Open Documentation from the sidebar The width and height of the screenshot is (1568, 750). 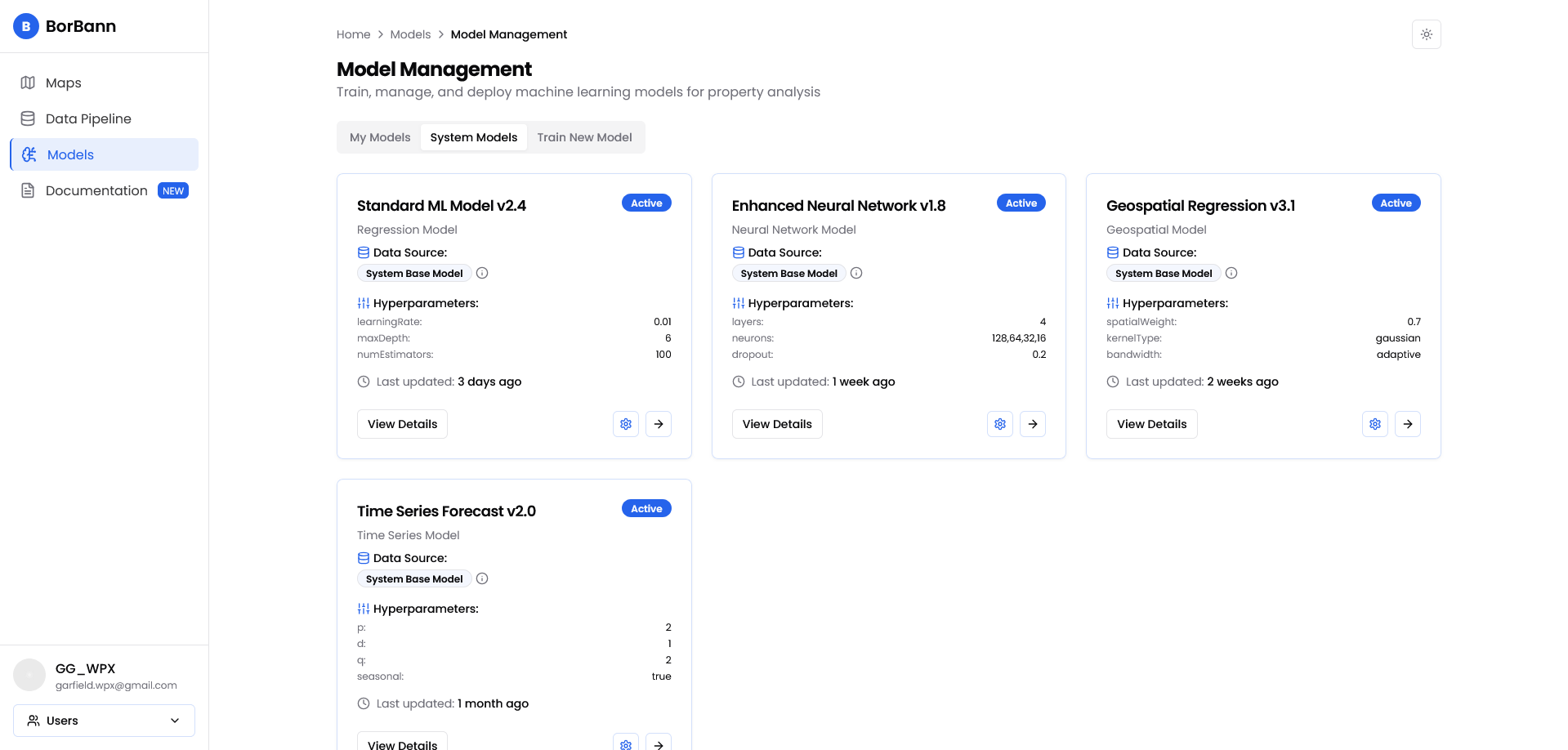(96, 190)
